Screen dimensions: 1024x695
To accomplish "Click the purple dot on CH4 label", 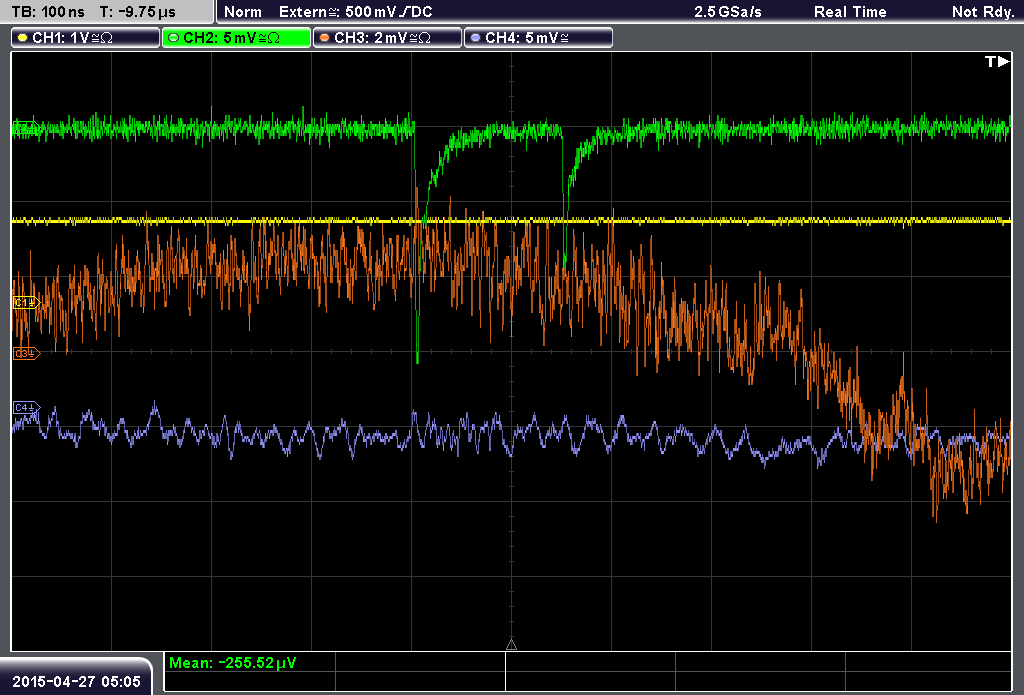I will [475, 38].
